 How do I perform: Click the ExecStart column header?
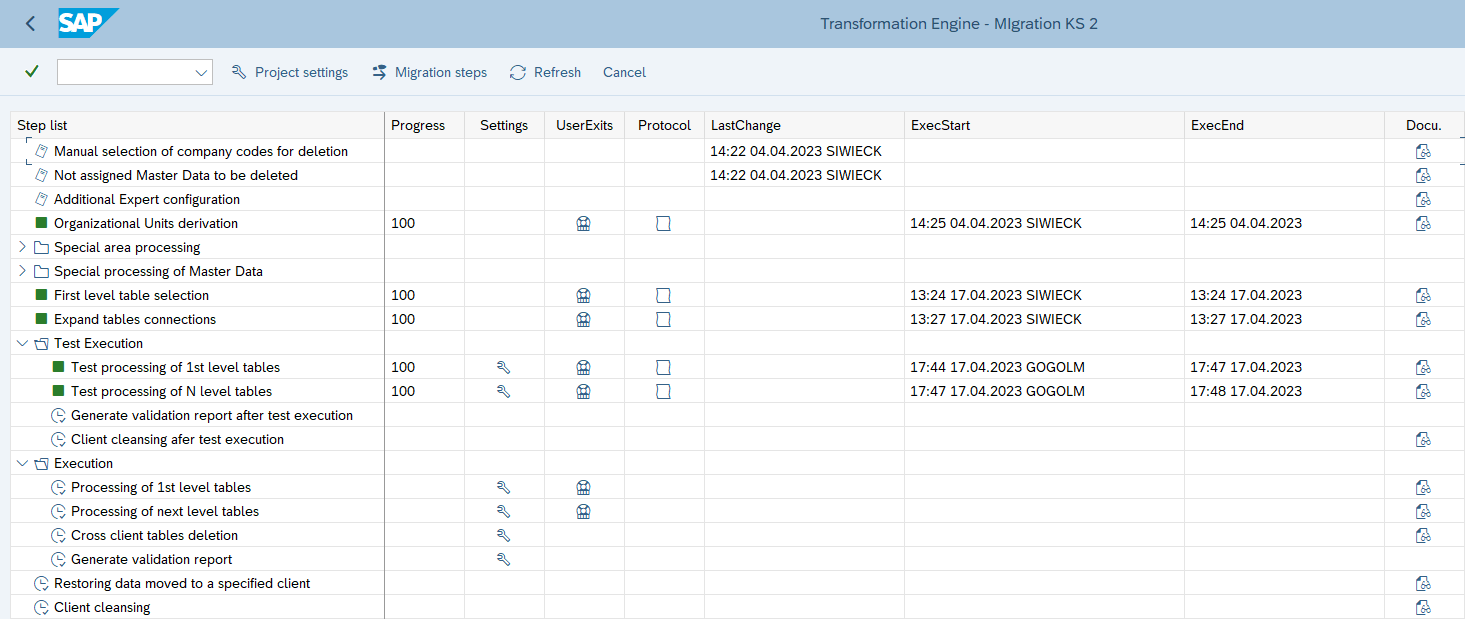[1044, 125]
